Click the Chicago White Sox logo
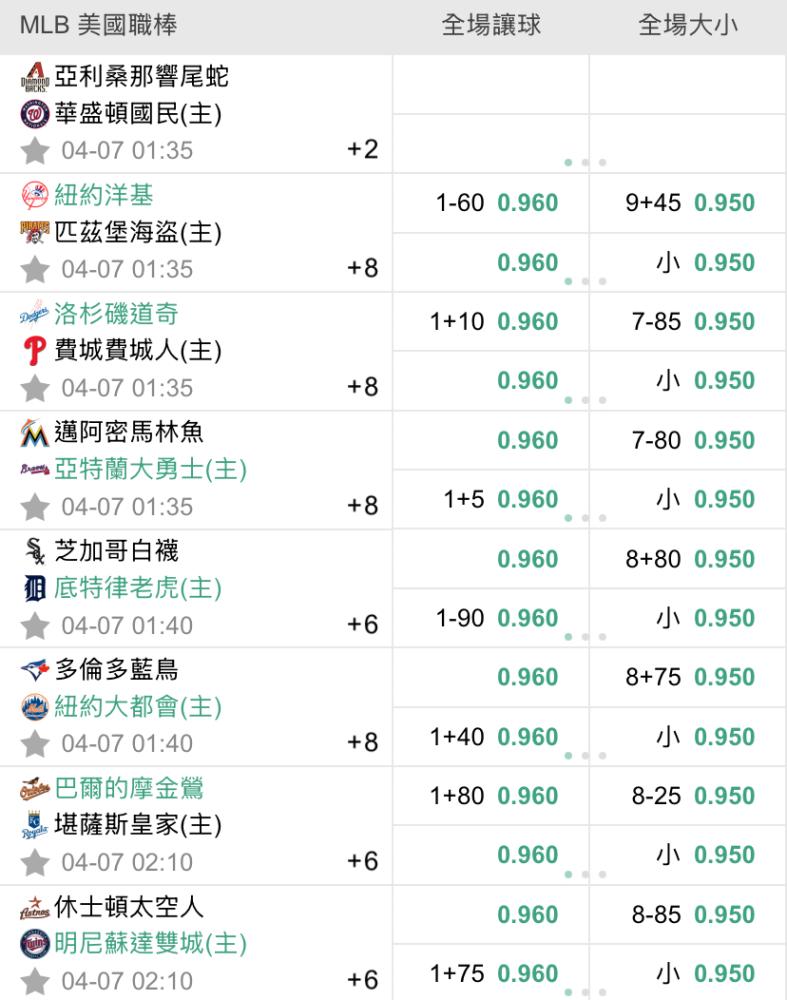Viewport: 787px width, 1000px height. pyautogui.click(x=35, y=551)
